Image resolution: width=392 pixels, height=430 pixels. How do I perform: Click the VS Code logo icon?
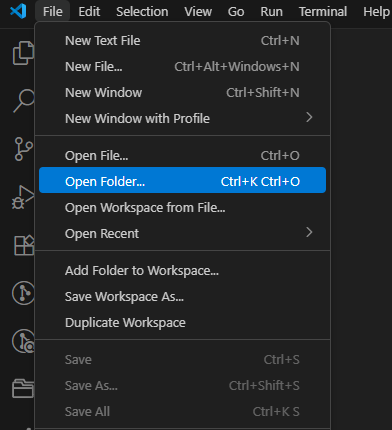pyautogui.click(x=18, y=12)
